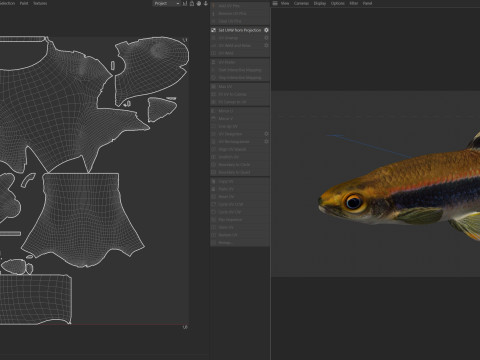The height and width of the screenshot is (360, 480).
Task: Open the viewport Options menu
Action: coord(338,3)
